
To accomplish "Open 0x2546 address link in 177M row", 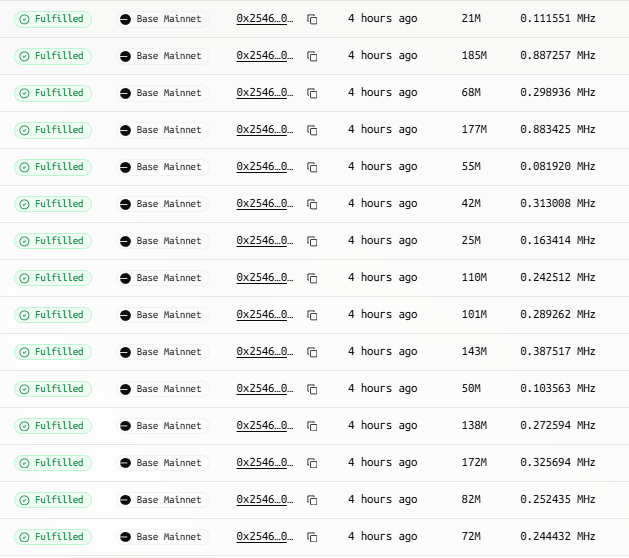I will coord(265,130).
